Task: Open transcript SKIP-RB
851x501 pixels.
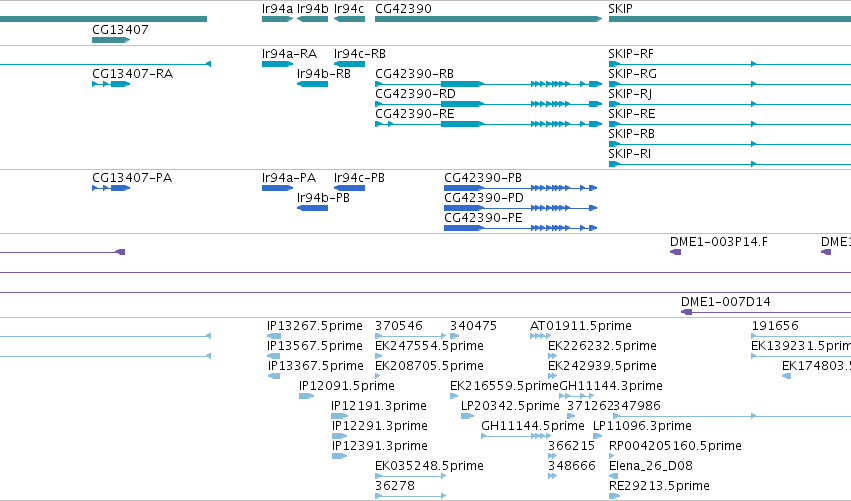Action: pyautogui.click(x=730, y=144)
